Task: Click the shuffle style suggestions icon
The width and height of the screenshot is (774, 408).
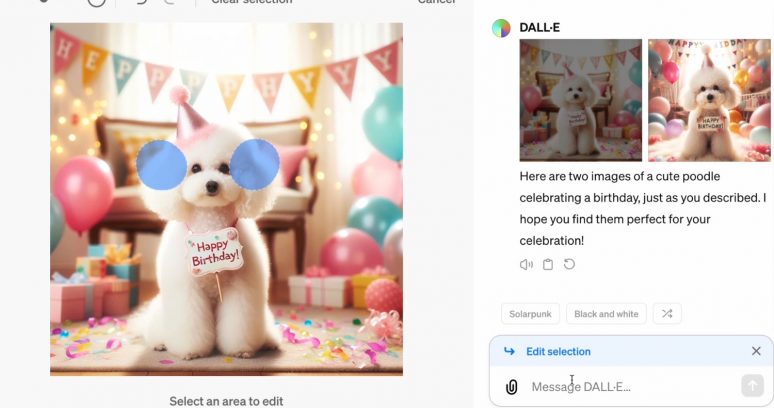Action: (667, 314)
